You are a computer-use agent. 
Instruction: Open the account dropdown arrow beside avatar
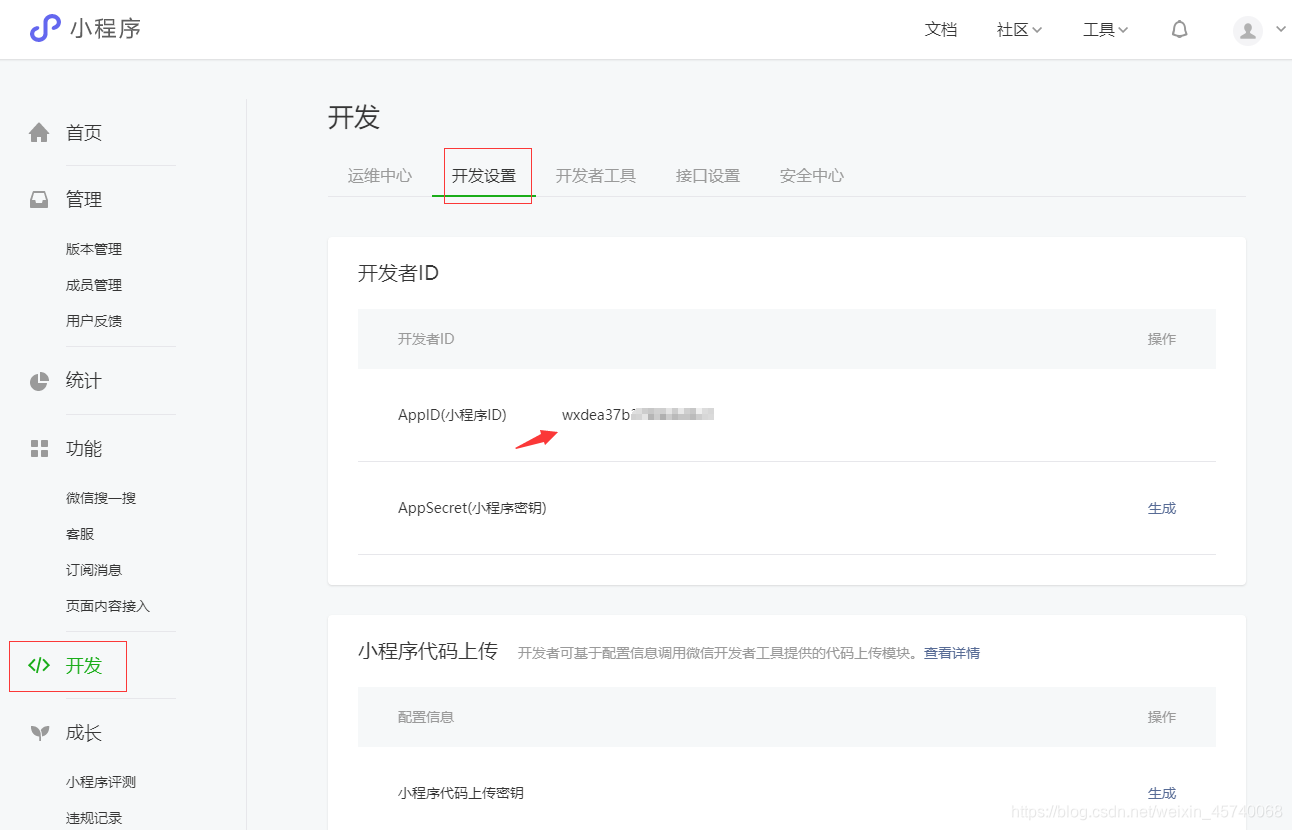pyautogui.click(x=1280, y=30)
